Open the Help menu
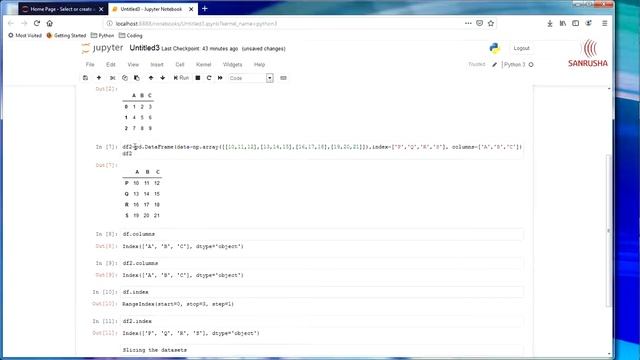640x360 pixels. pyautogui.click(x=260, y=64)
